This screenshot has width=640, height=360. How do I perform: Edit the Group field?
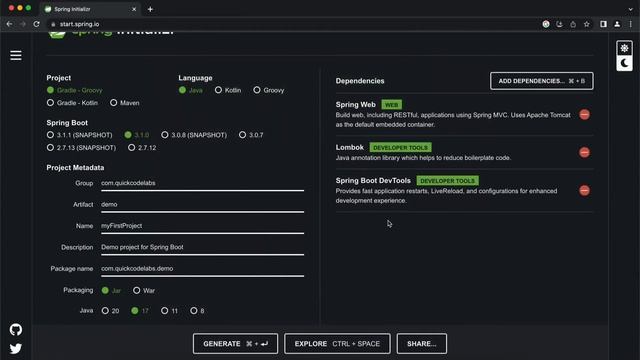[x=202, y=183]
